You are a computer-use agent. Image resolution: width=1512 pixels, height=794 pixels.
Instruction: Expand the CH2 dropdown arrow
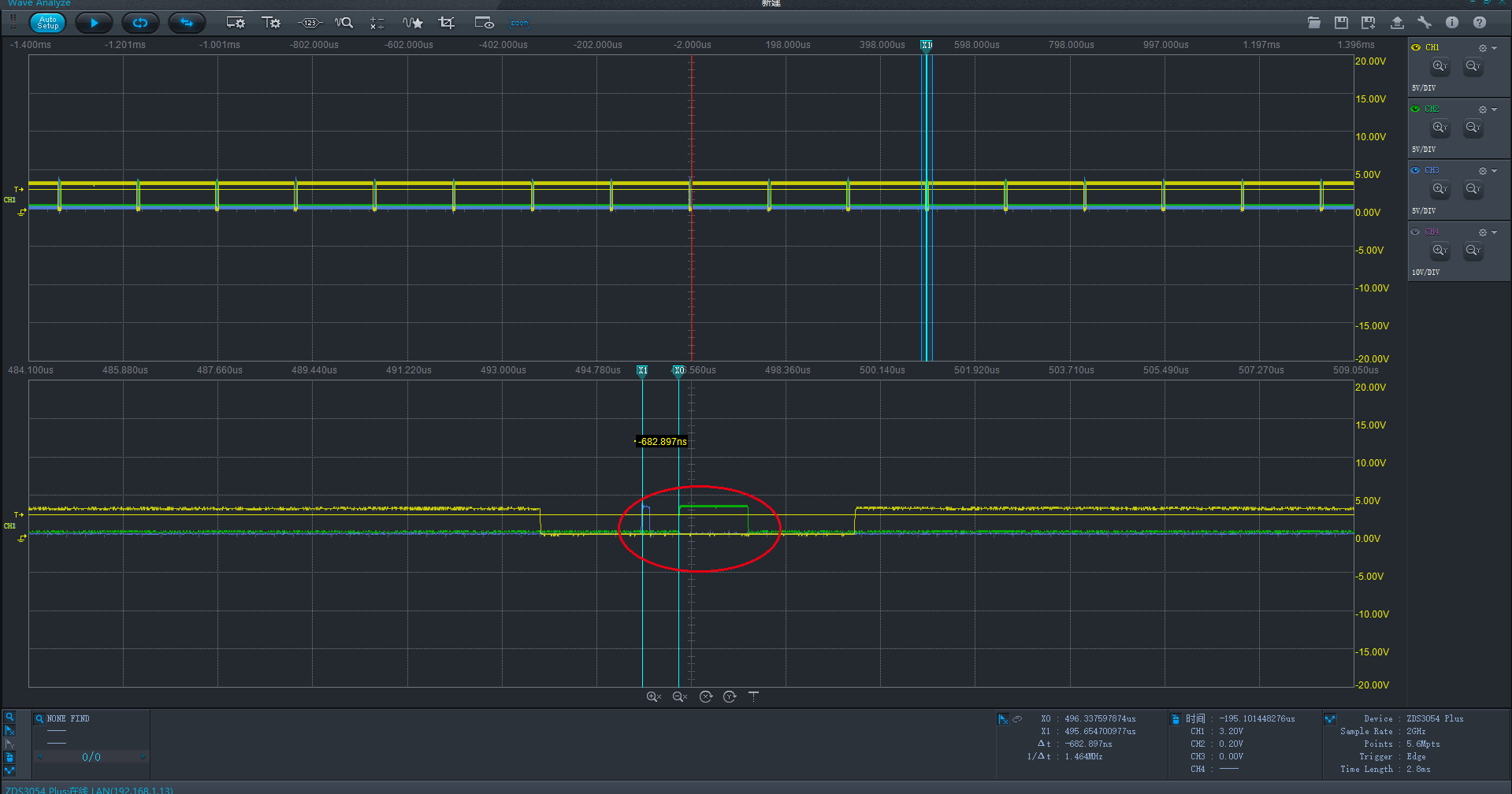[1494, 109]
